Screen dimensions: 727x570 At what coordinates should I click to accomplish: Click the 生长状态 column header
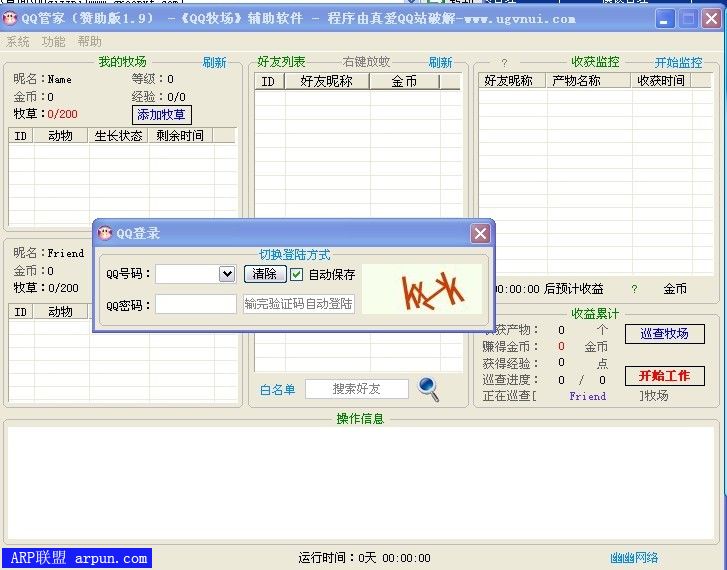(118, 135)
